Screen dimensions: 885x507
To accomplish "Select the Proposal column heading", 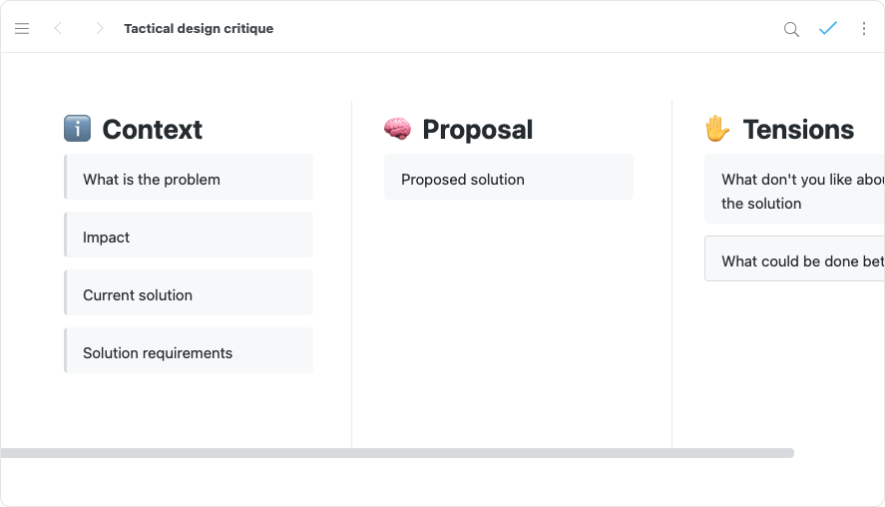I will [x=477, y=130].
